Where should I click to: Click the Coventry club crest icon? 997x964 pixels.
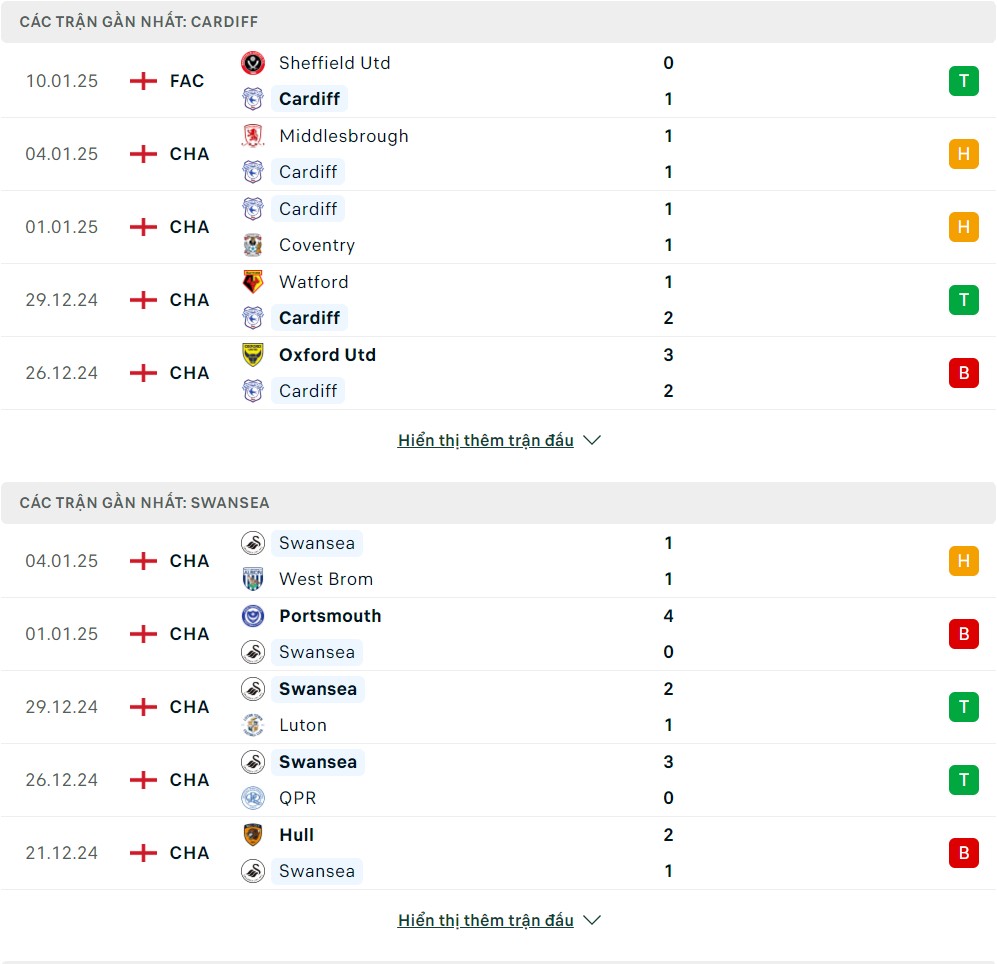click(x=253, y=245)
